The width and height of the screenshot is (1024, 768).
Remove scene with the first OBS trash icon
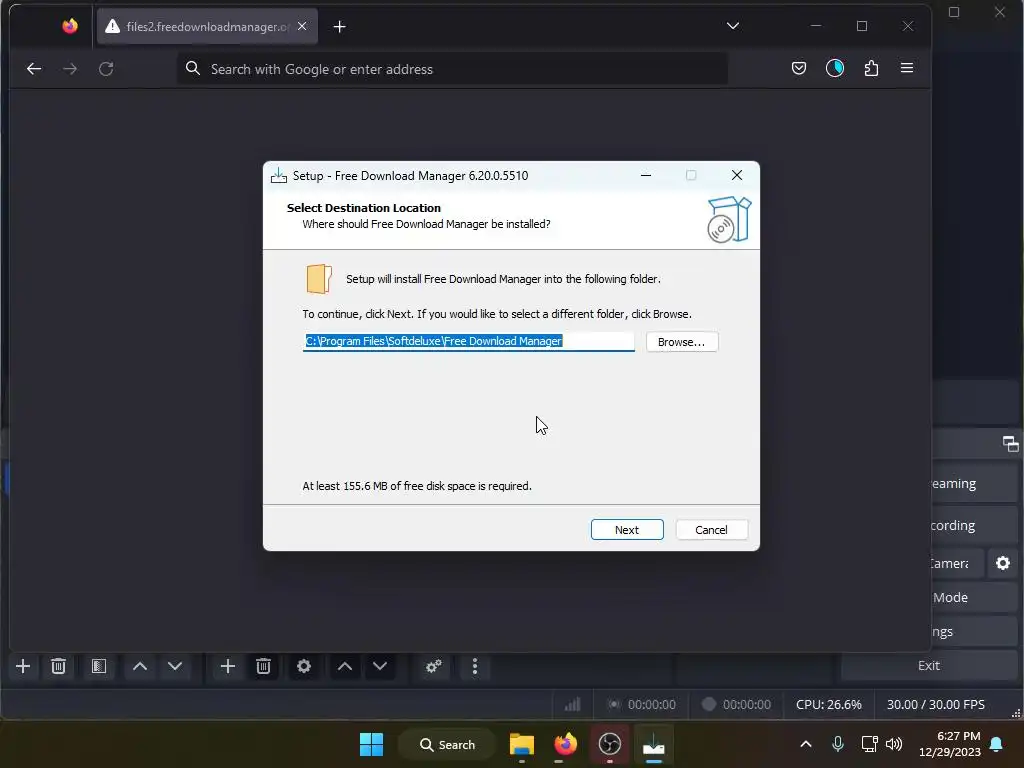coord(58,666)
